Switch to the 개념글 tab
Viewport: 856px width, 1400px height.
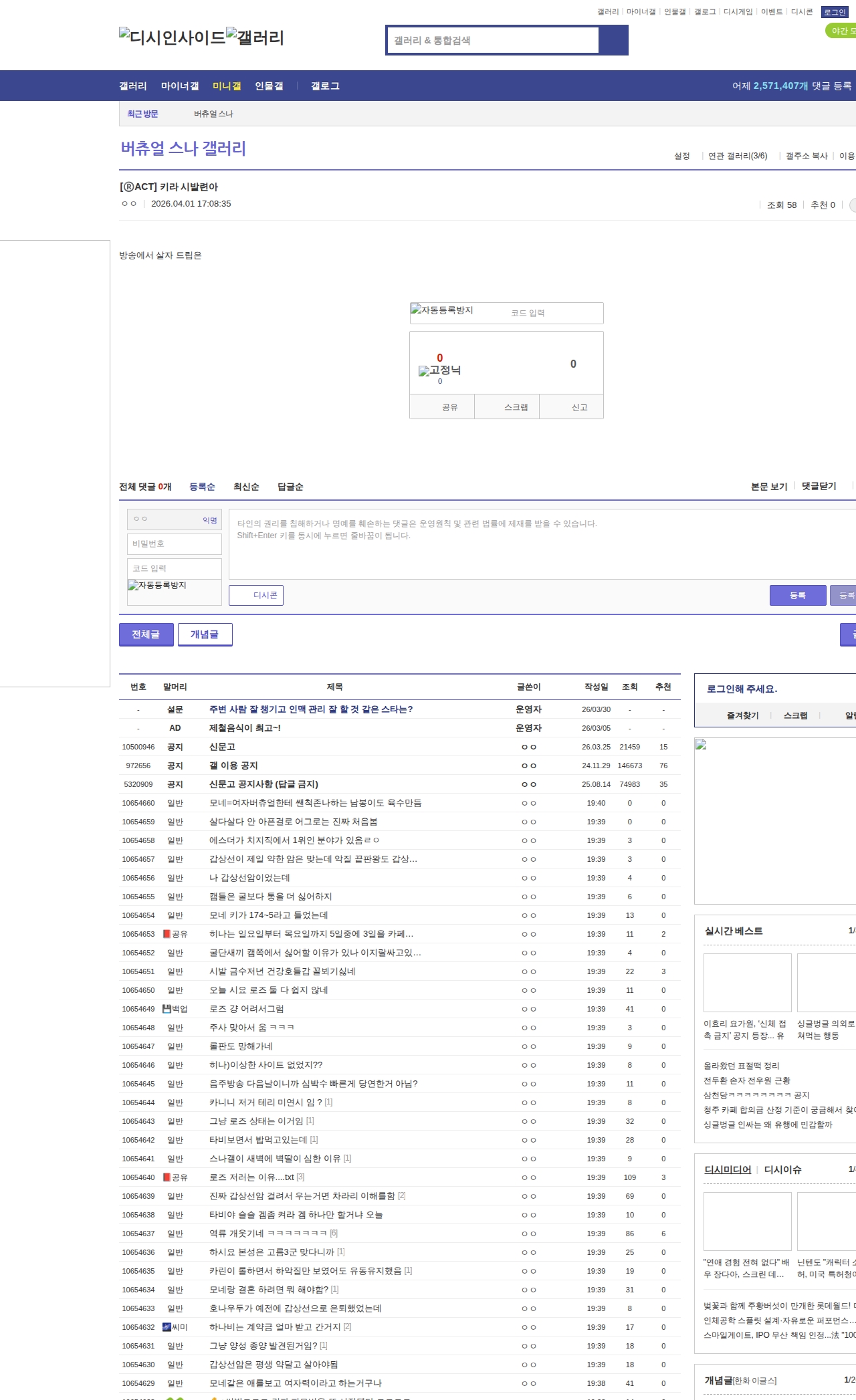tap(205, 634)
